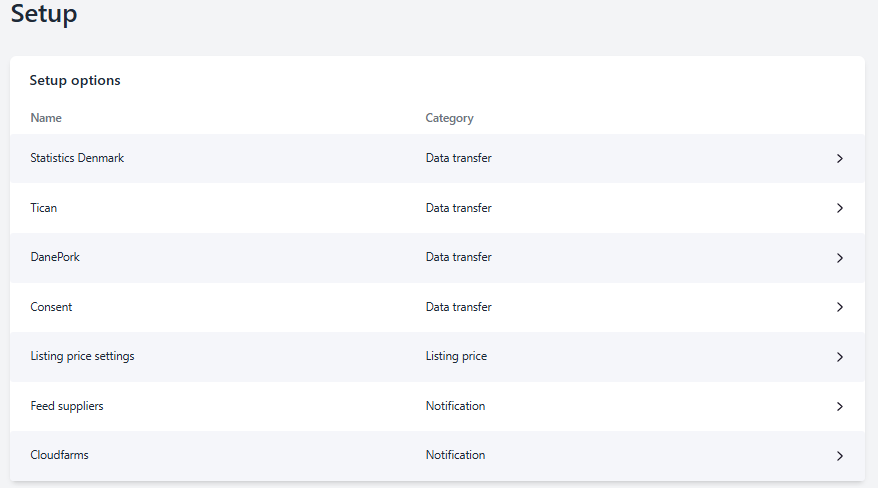
Task: Click the Category column header
Action: 449,118
